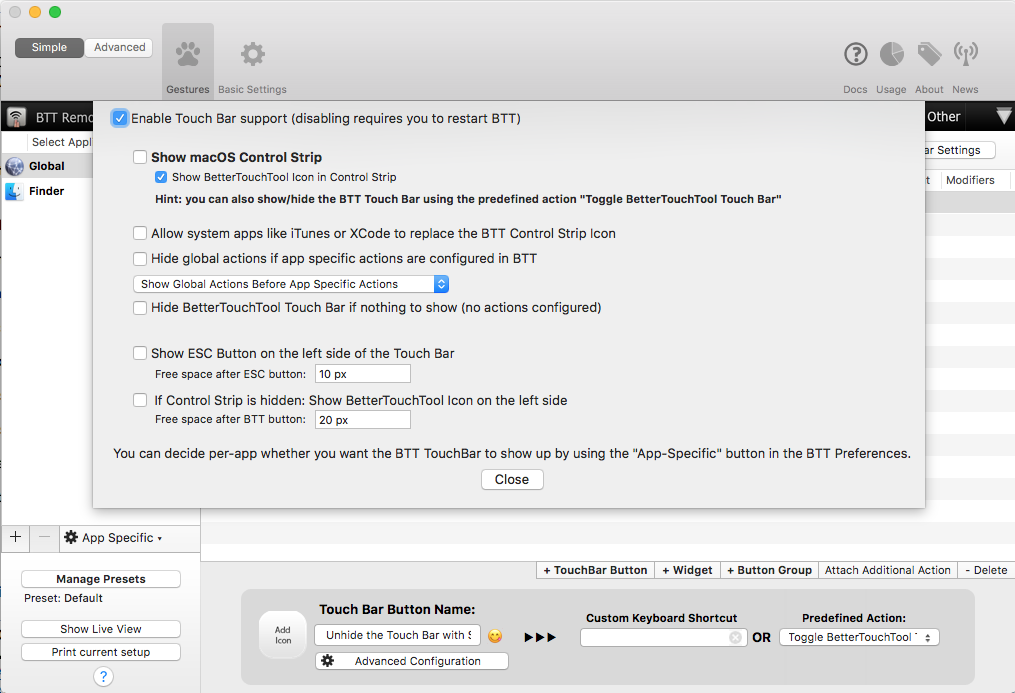The height and width of the screenshot is (693, 1015).
Task: Open the Usage pie chart icon
Action: [891, 54]
